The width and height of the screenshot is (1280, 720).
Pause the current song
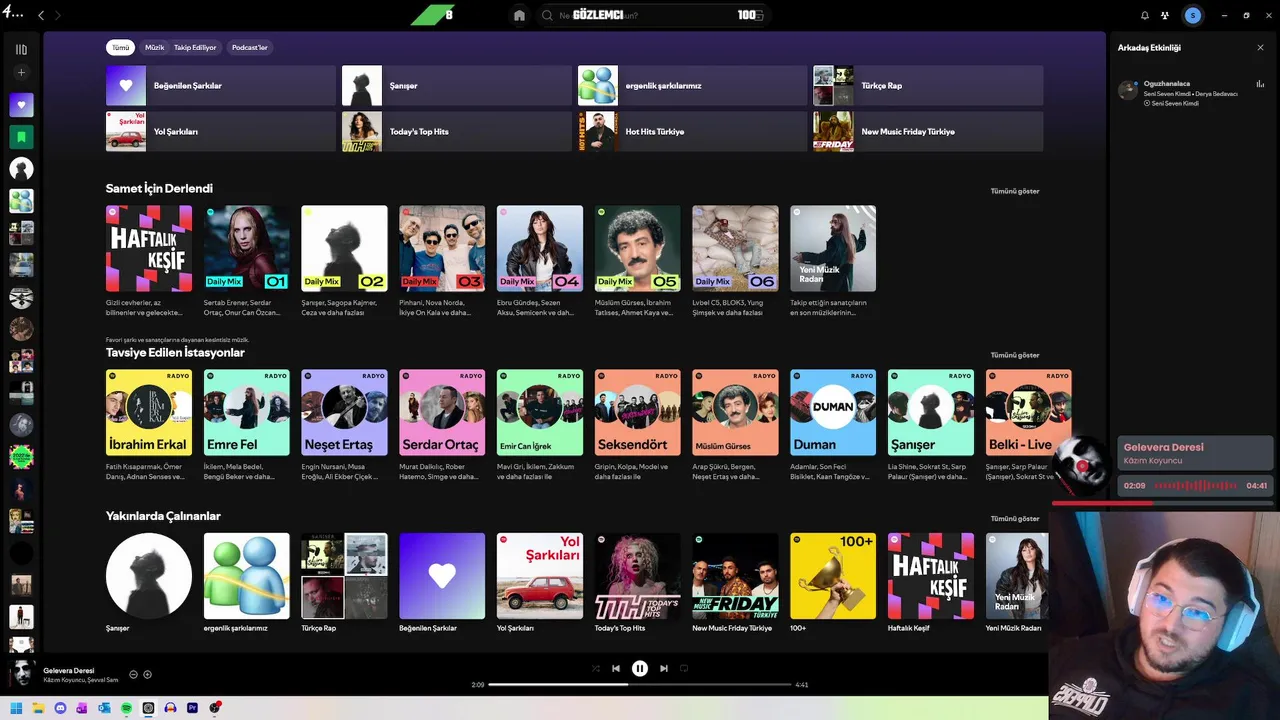point(640,668)
